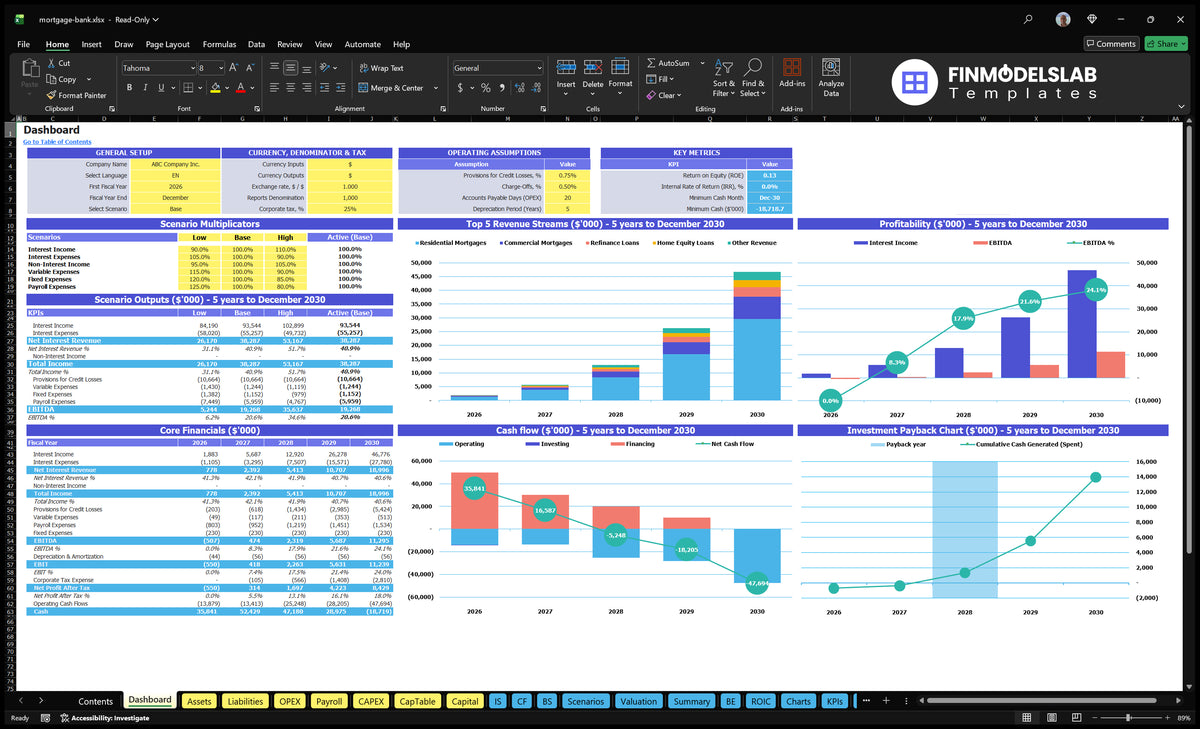This screenshot has width=1200, height=729.
Task: Select the Format Painter brush
Action: point(51,95)
